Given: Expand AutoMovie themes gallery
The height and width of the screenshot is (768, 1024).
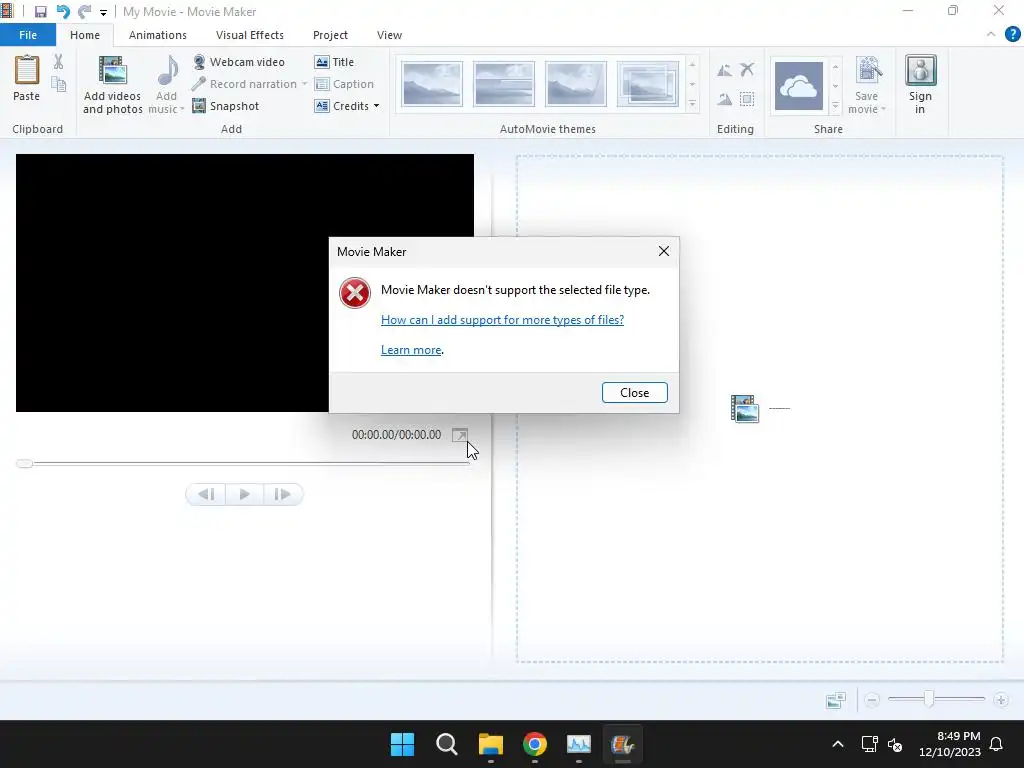Looking at the screenshot, I should pos(692,104).
